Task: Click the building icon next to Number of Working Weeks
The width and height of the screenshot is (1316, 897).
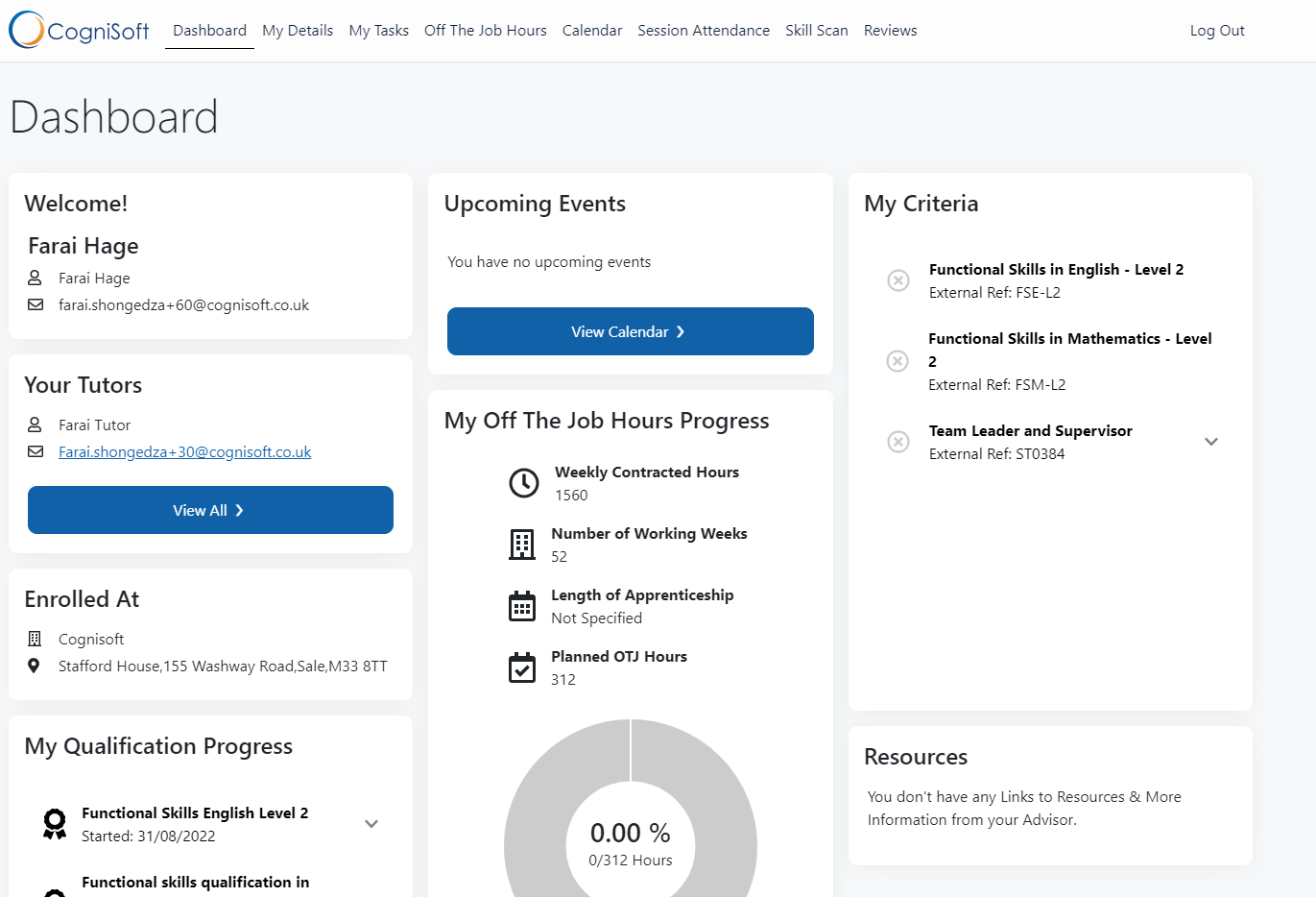Action: click(522, 545)
